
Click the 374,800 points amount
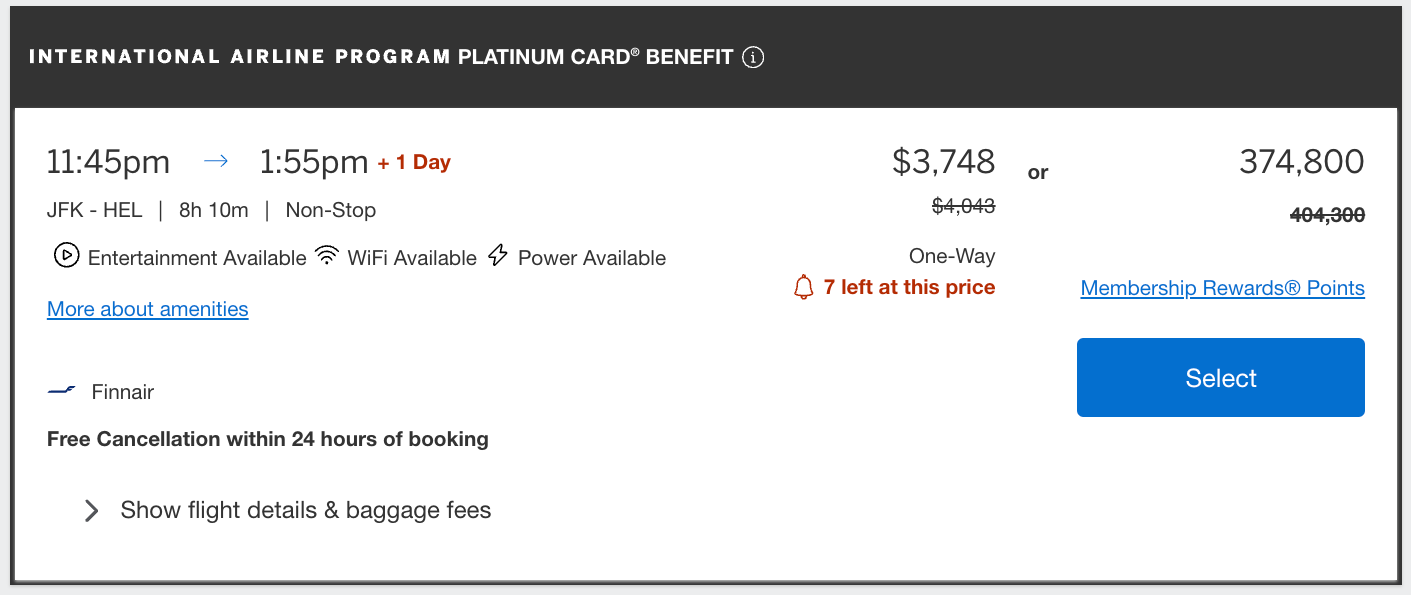1301,161
